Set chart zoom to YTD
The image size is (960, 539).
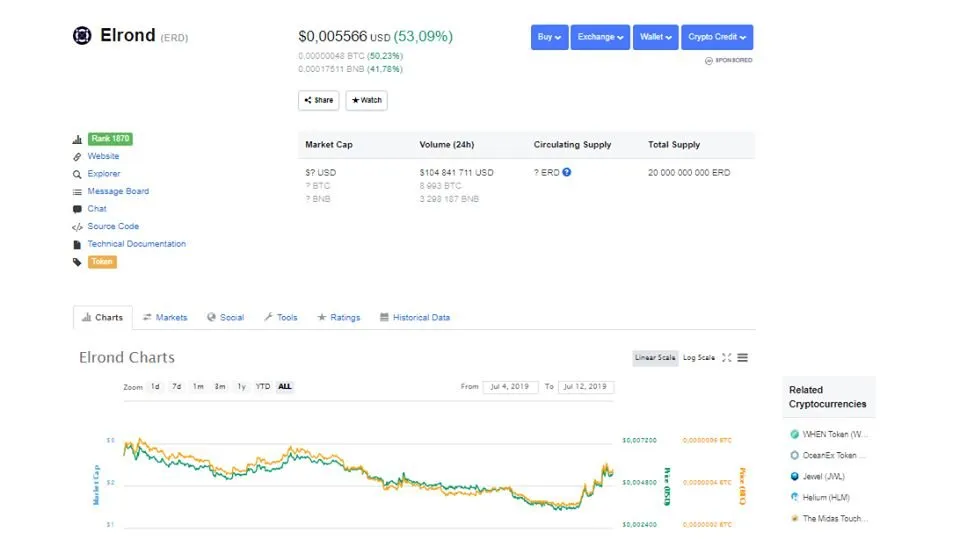(263, 386)
